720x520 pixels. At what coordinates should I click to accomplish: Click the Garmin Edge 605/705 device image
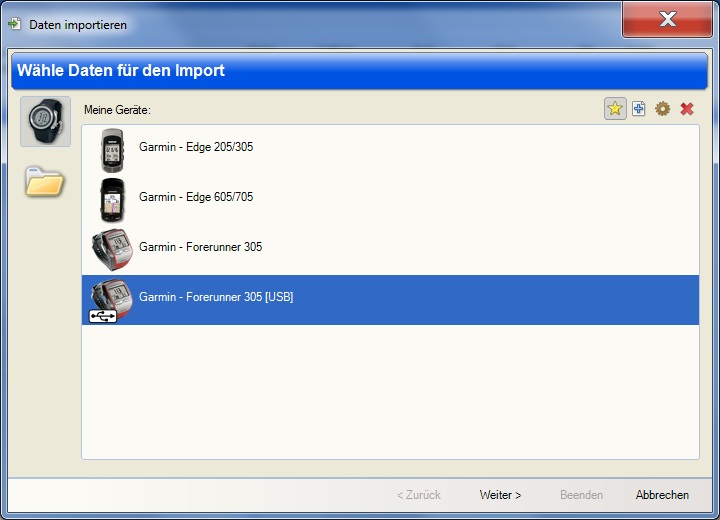click(x=112, y=199)
